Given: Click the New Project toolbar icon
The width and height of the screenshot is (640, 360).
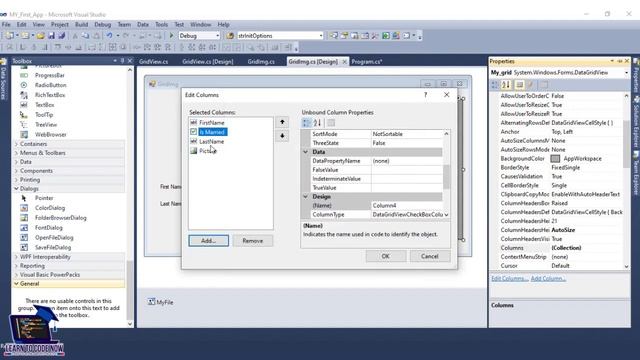Looking at the screenshot, I should click(x=9, y=36).
